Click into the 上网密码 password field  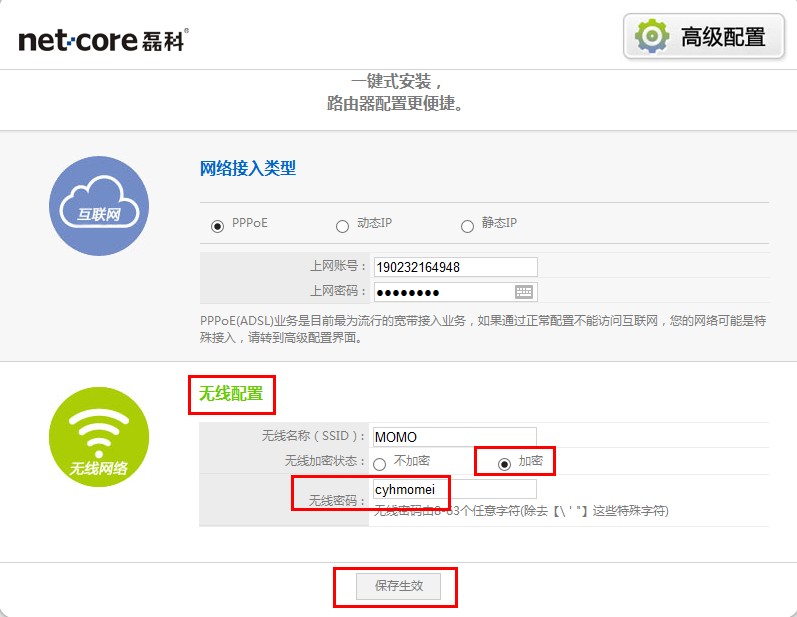(442, 292)
